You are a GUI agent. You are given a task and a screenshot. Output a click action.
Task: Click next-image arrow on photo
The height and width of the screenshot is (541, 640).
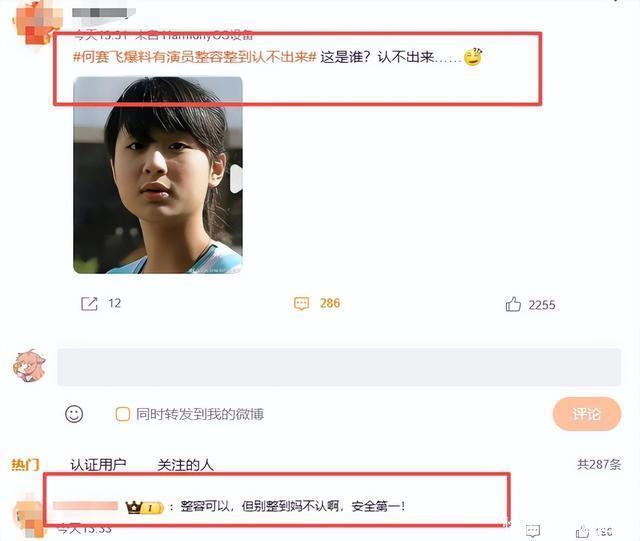point(236,178)
